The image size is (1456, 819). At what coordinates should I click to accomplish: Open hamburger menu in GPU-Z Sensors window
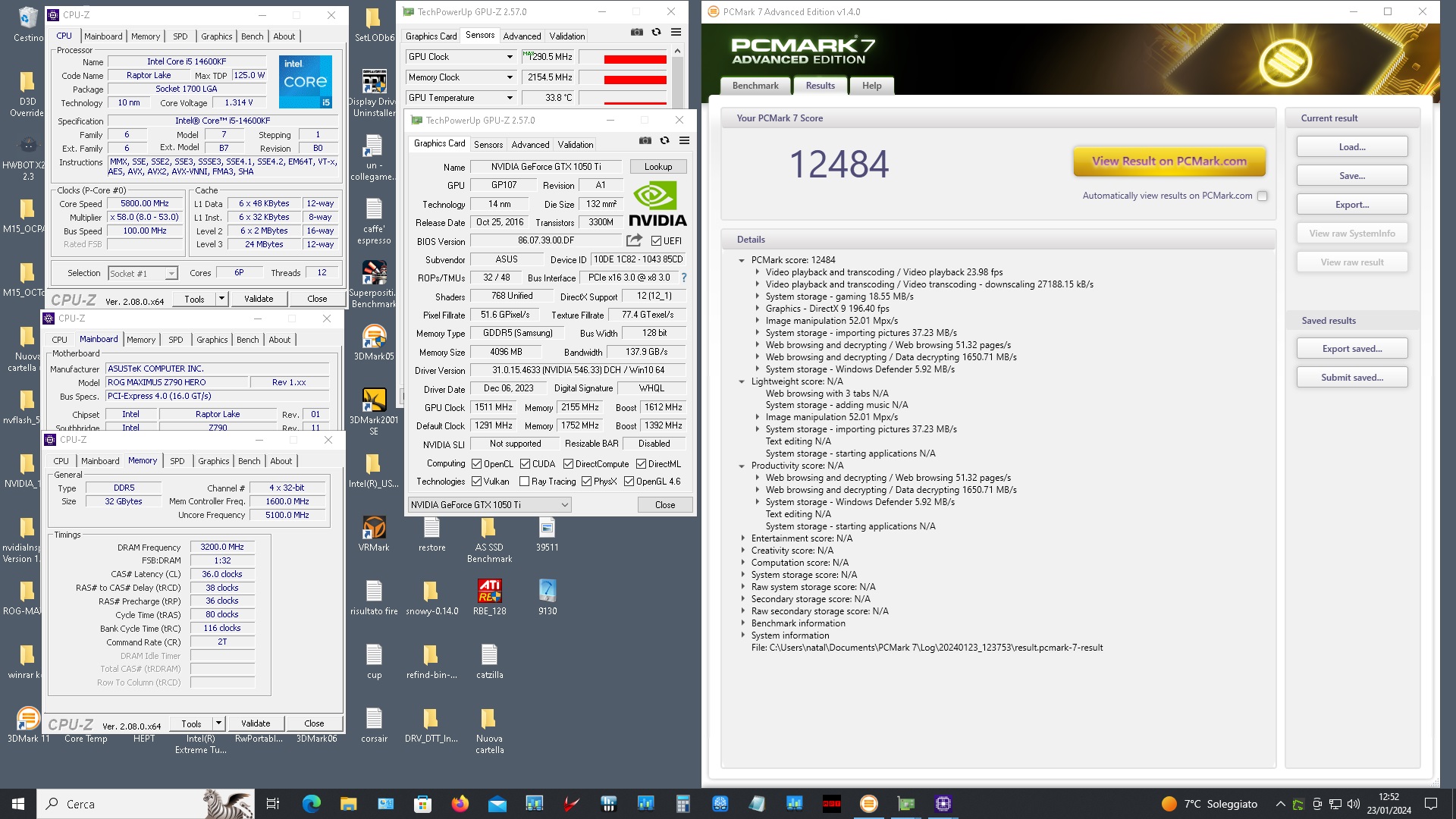click(x=676, y=33)
